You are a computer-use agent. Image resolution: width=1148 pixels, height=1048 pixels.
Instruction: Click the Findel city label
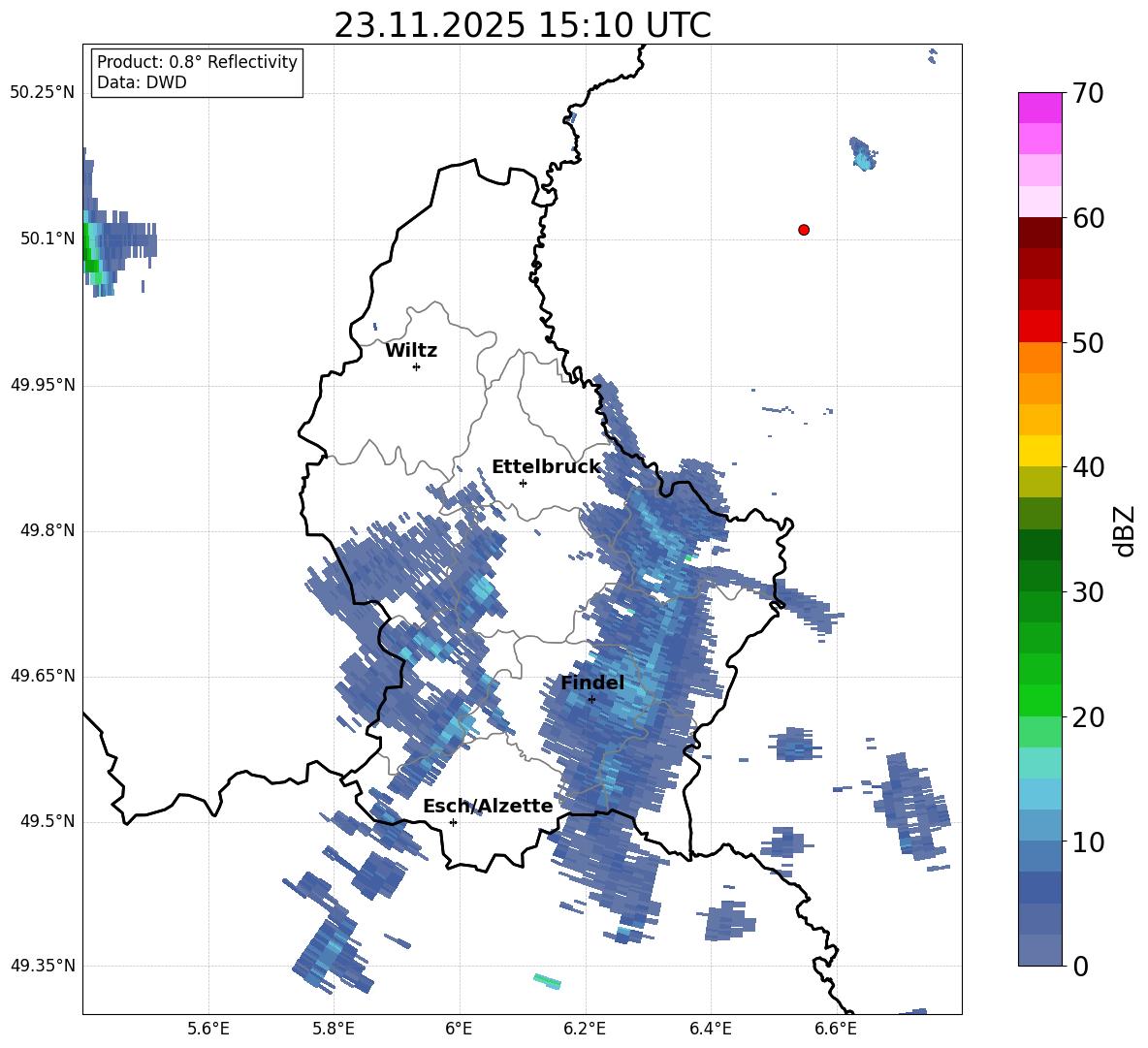(x=592, y=683)
